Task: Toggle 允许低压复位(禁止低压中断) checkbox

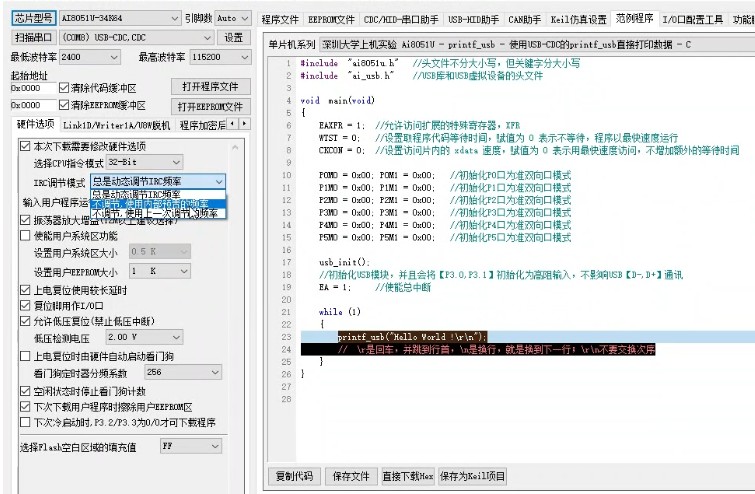Action: pos(25,321)
